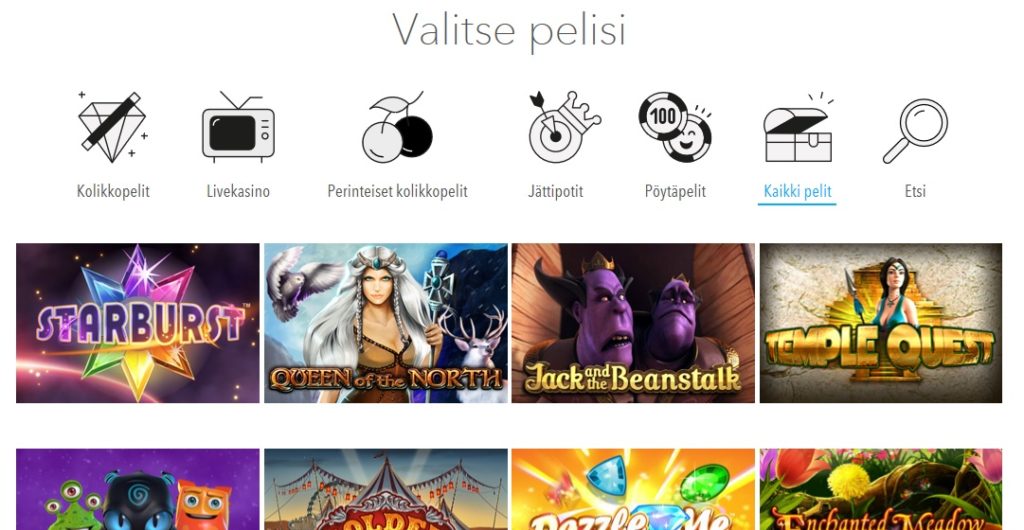Click the magnifying glass Etsi icon
Screen dimensions: 1024x530
click(x=915, y=131)
